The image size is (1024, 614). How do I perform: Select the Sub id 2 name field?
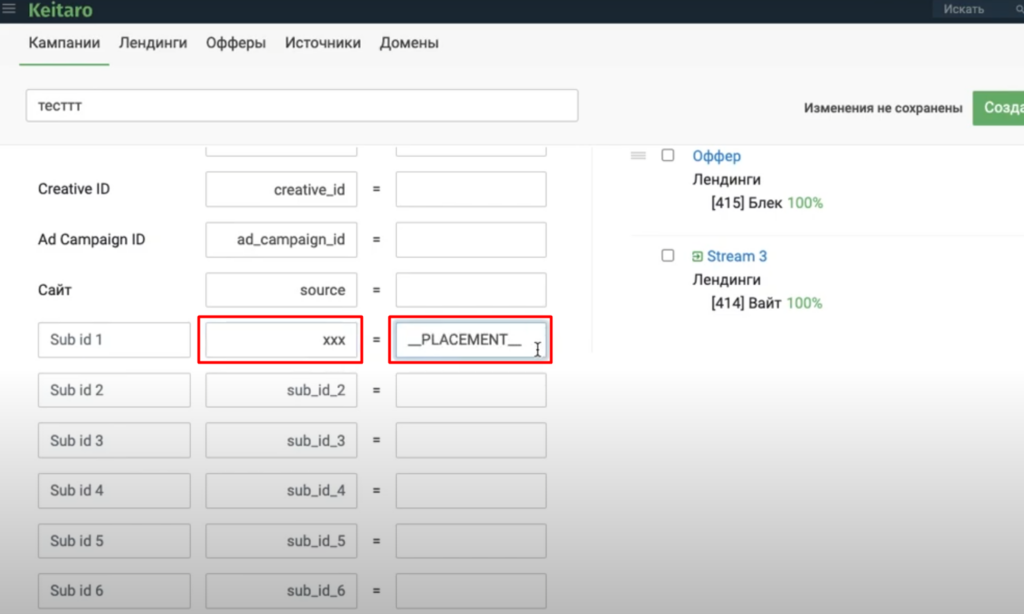pyautogui.click(x=114, y=390)
